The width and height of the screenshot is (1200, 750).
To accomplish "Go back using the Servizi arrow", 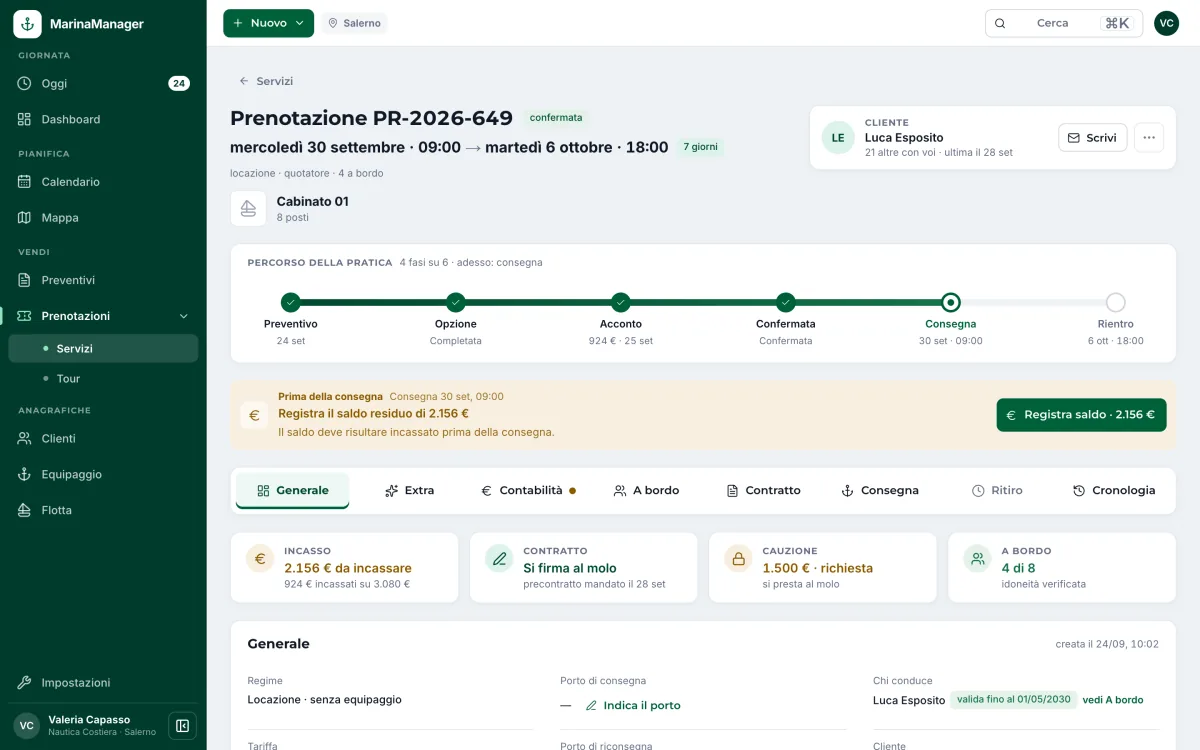I will pyautogui.click(x=266, y=81).
